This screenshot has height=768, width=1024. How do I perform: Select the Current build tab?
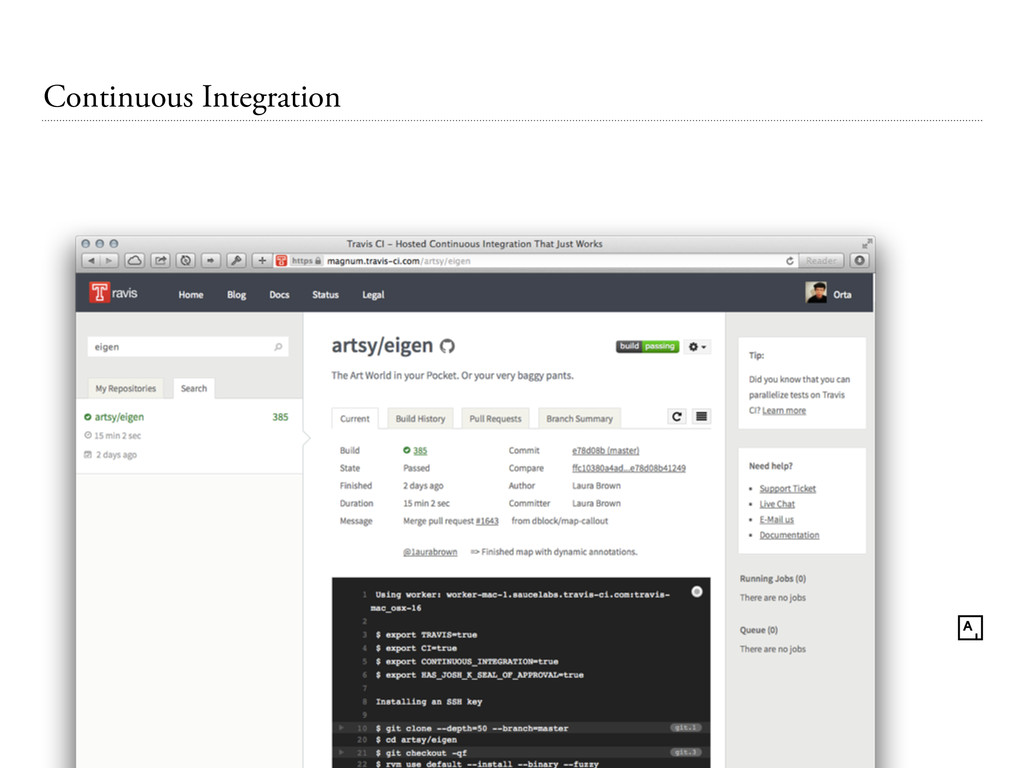(355, 419)
